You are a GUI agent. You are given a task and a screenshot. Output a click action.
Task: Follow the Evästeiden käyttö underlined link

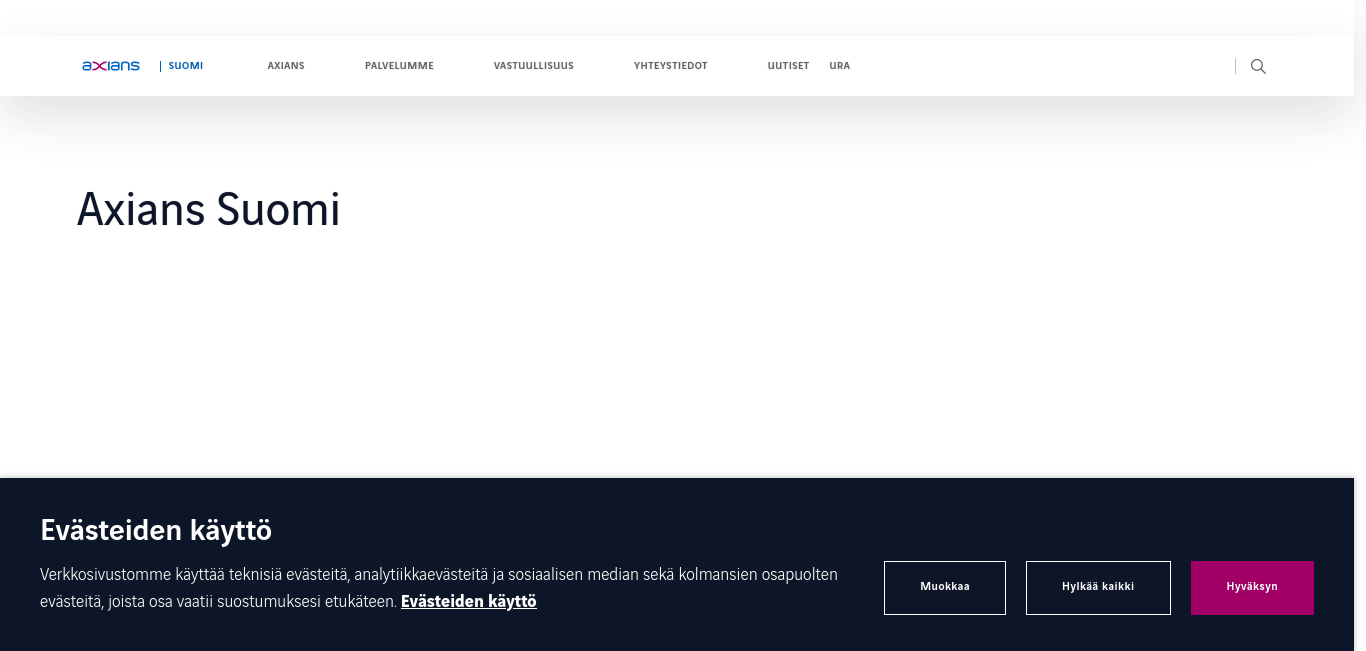click(x=469, y=601)
